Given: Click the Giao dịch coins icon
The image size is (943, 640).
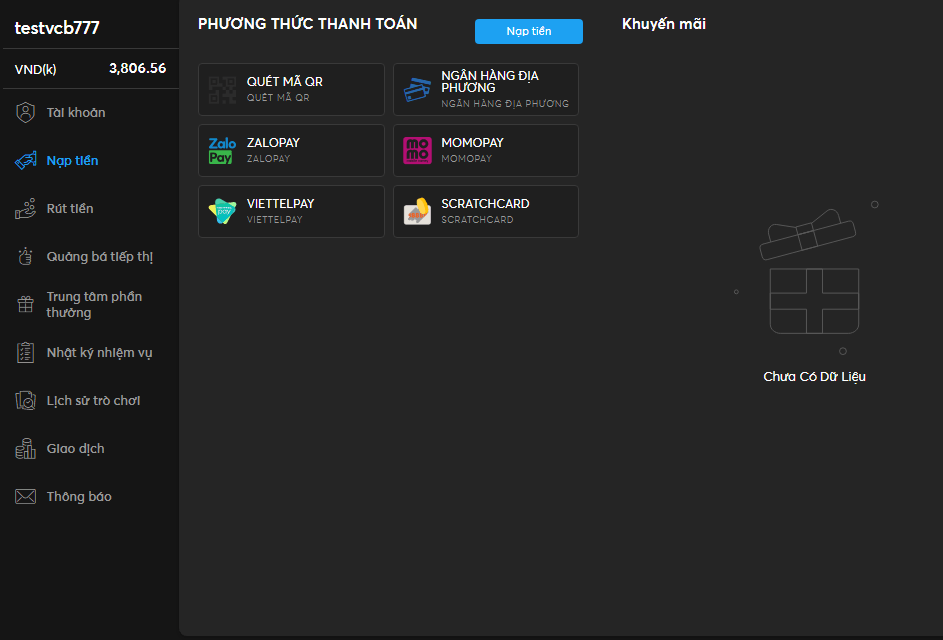Looking at the screenshot, I should click(25, 449).
